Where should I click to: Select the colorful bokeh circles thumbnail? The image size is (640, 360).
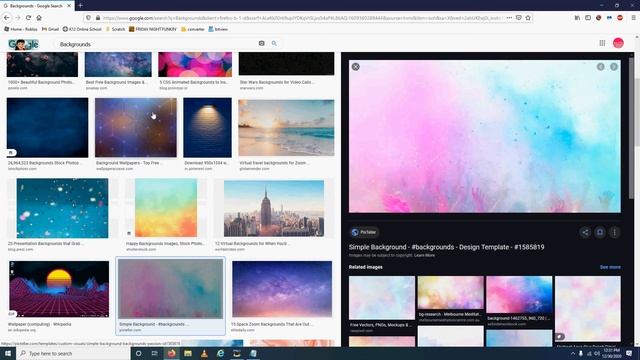195,64
